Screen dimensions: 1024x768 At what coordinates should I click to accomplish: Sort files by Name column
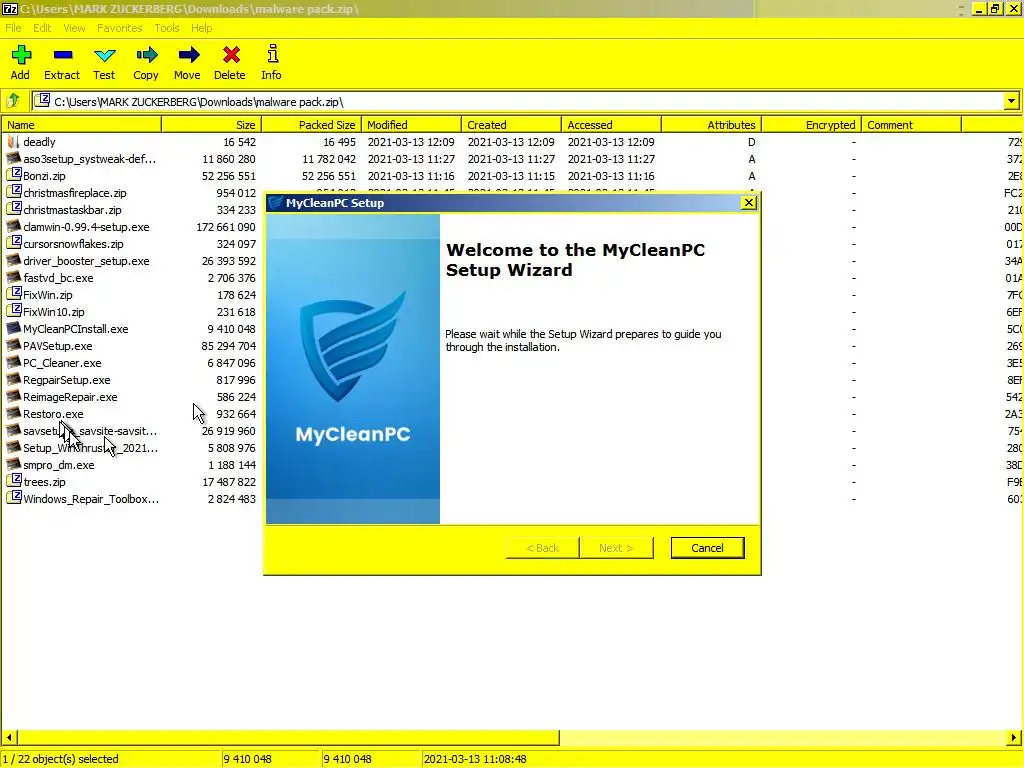tap(81, 125)
